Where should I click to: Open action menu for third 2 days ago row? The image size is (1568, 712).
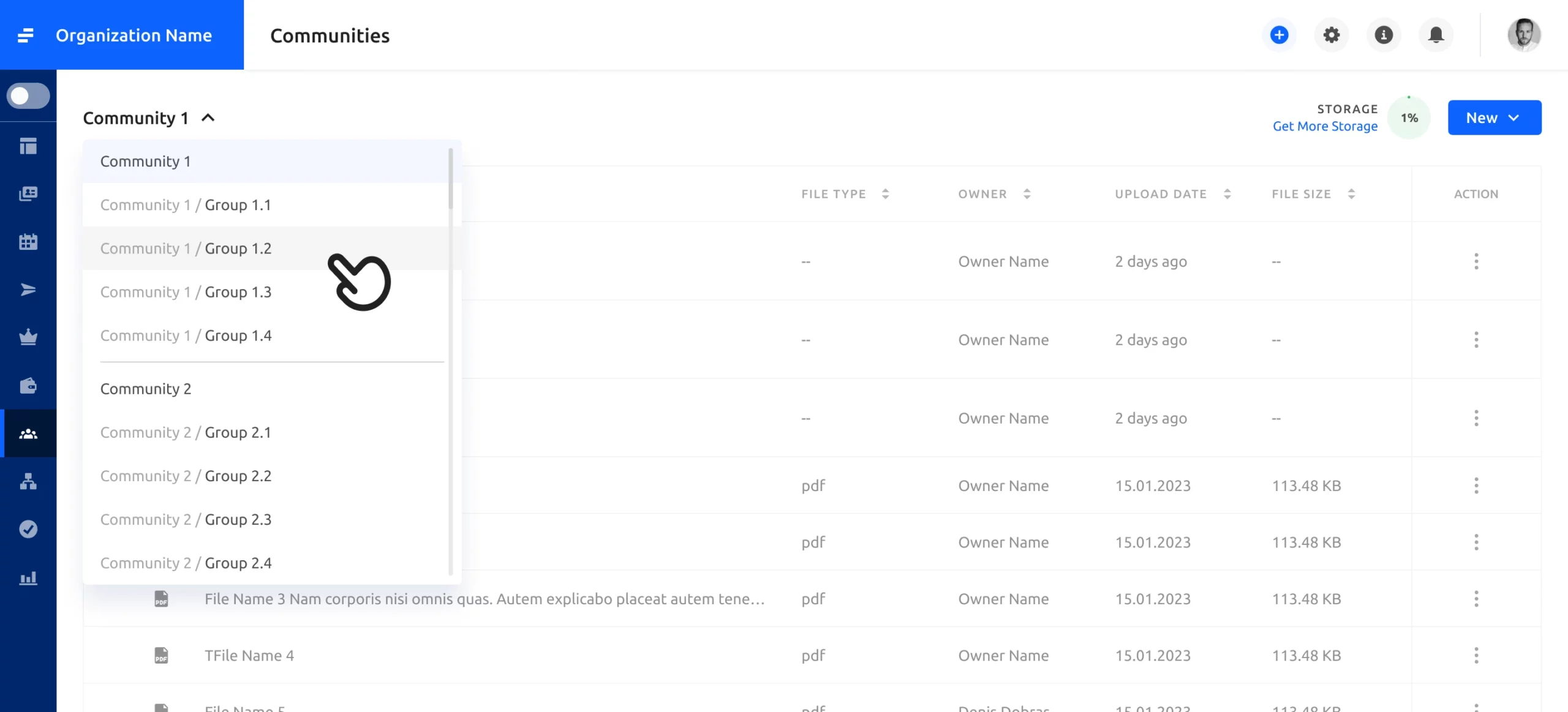[1476, 418]
